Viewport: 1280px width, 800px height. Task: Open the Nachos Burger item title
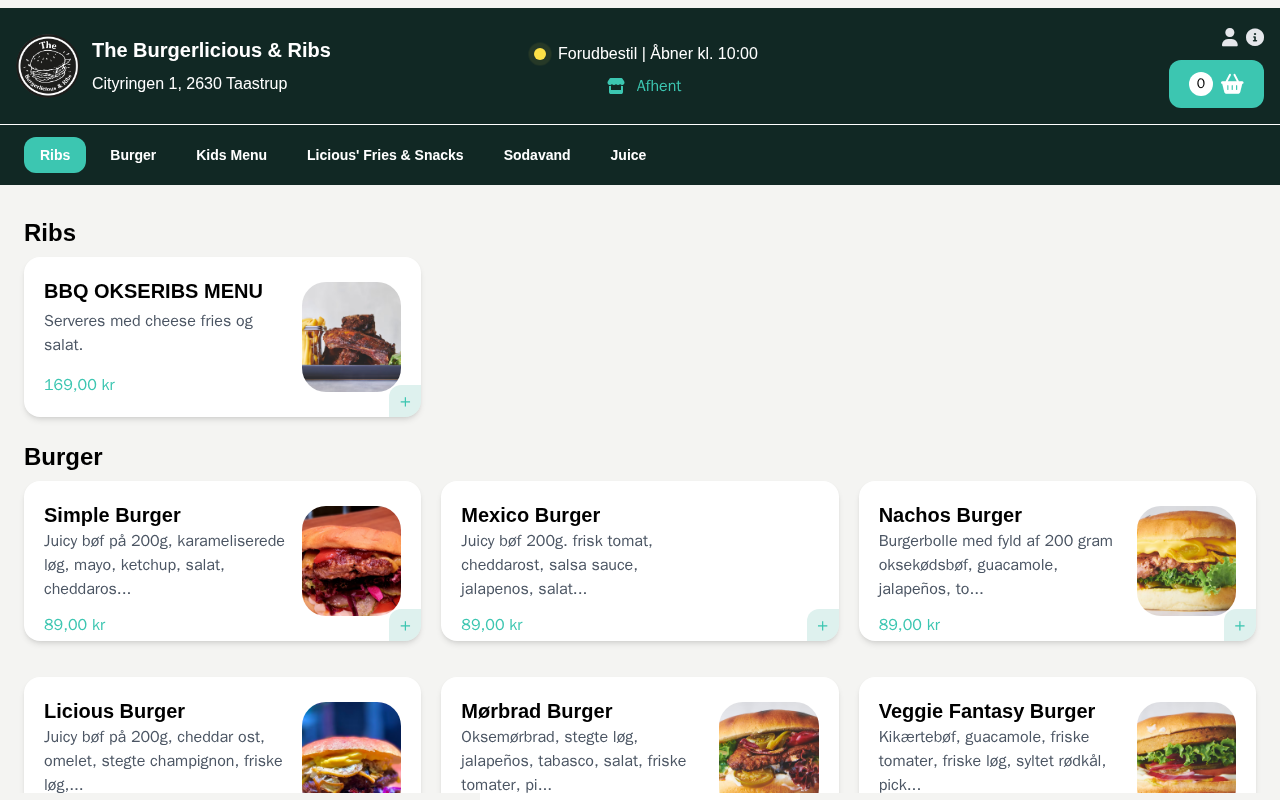pos(950,515)
